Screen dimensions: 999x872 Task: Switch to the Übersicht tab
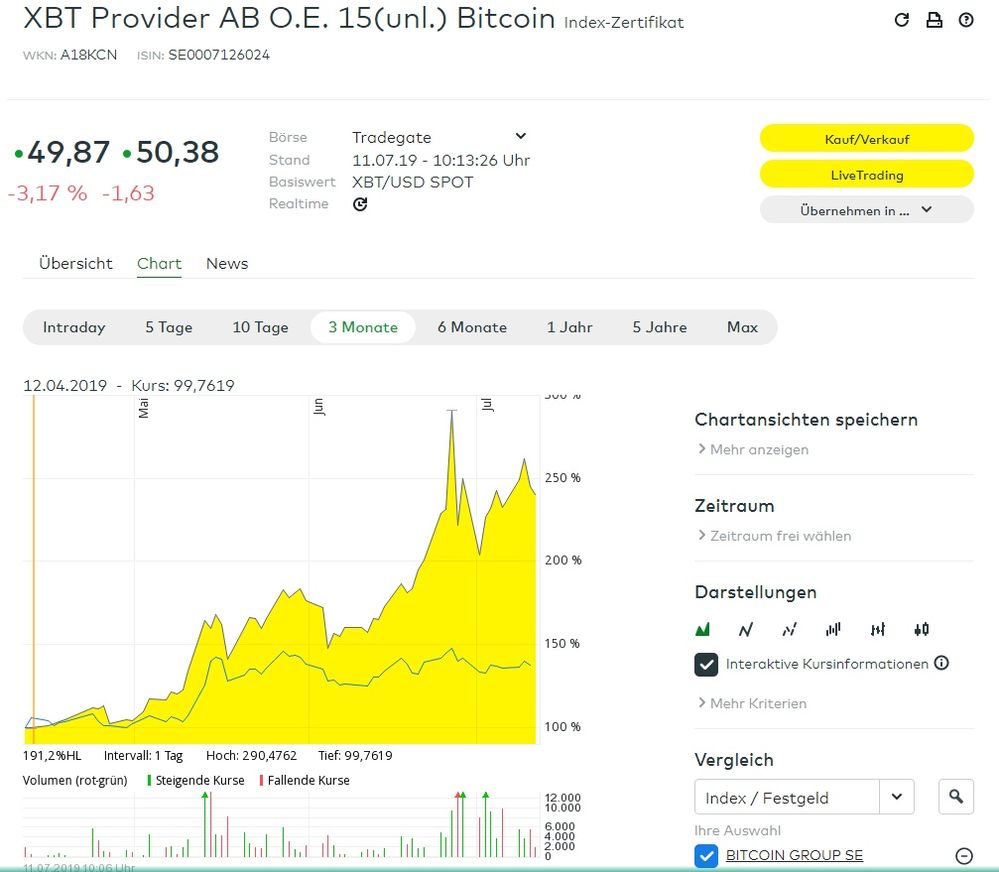click(x=76, y=264)
